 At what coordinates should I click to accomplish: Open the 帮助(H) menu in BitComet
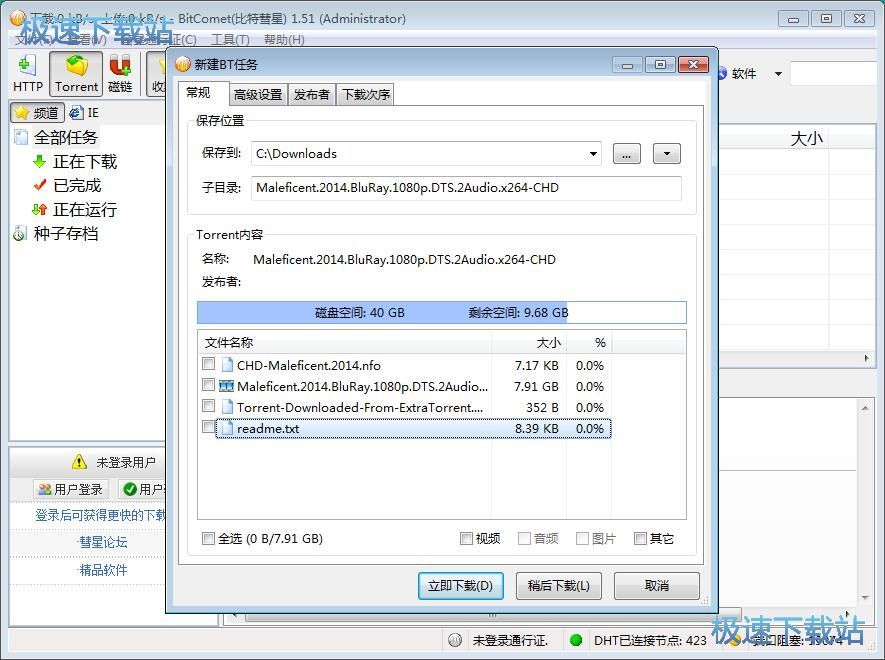click(284, 40)
